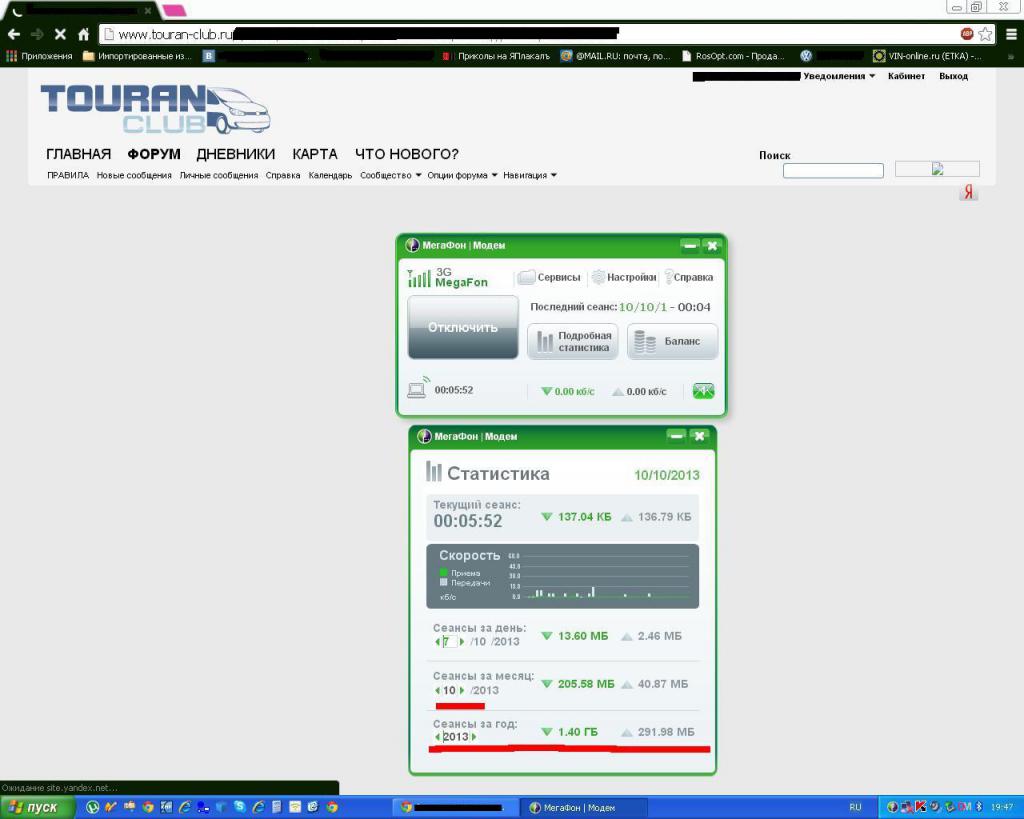Image resolution: width=1024 pixels, height=819 pixels.
Task: Go to the ДНЕВНИКИ tab
Action: [x=236, y=154]
